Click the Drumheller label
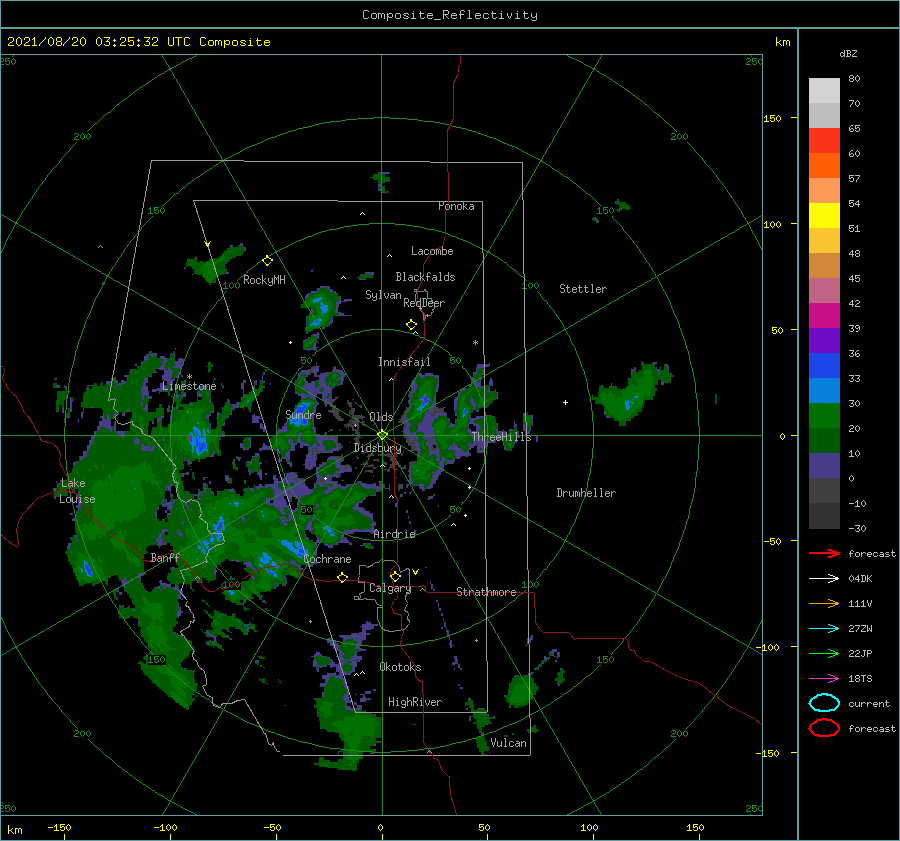 pos(586,493)
